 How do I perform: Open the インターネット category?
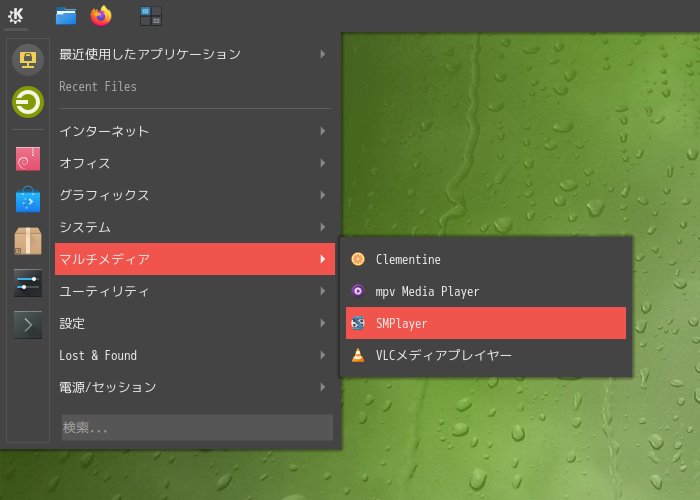pos(195,131)
